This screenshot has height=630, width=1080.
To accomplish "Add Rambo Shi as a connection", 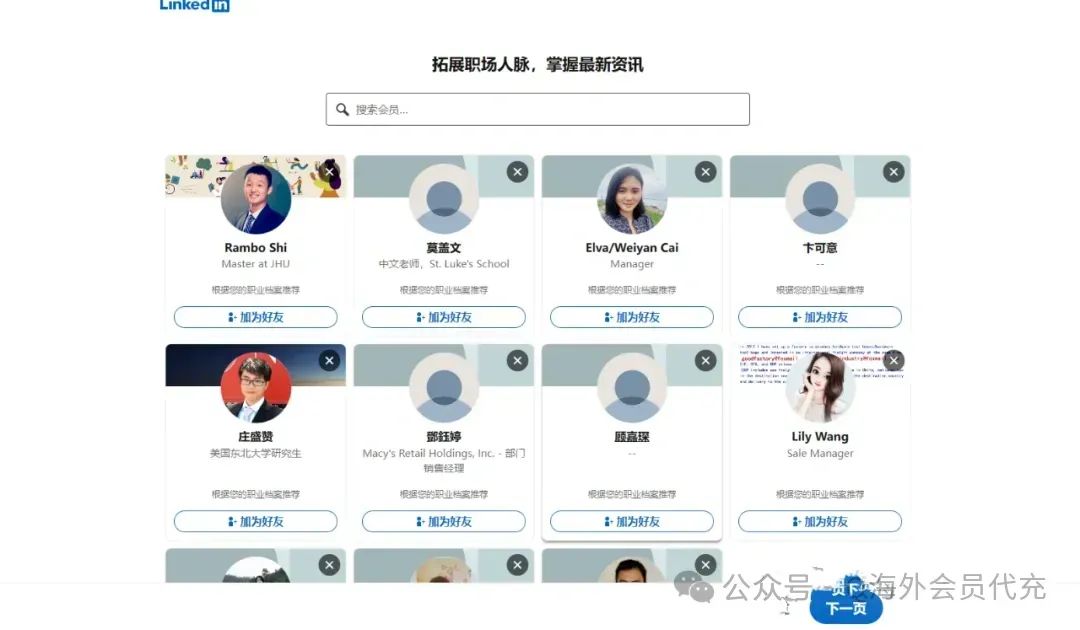I will coord(256,317).
